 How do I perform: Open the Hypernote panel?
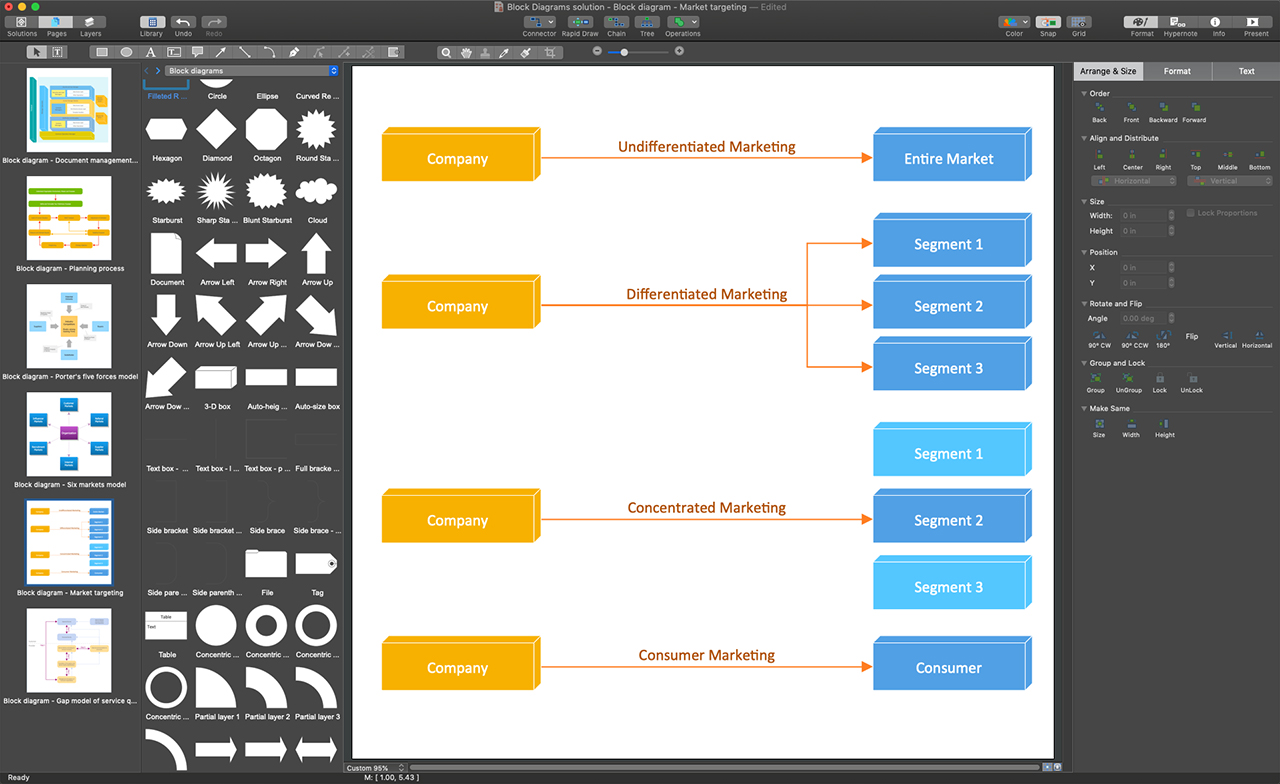(1180, 22)
